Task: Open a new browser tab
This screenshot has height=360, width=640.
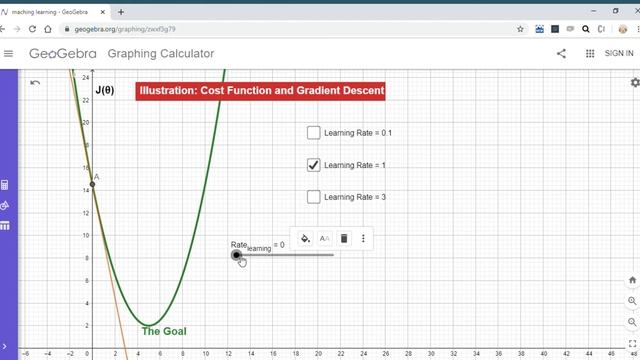Action: coord(121,12)
